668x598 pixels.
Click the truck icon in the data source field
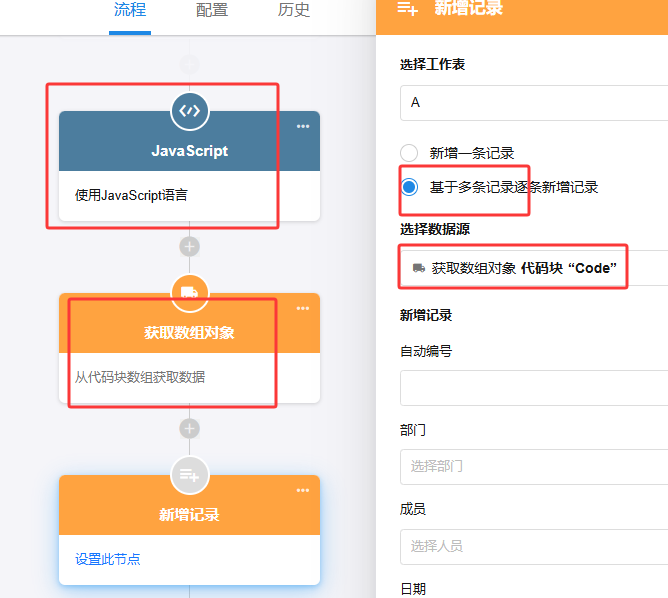coord(419,268)
